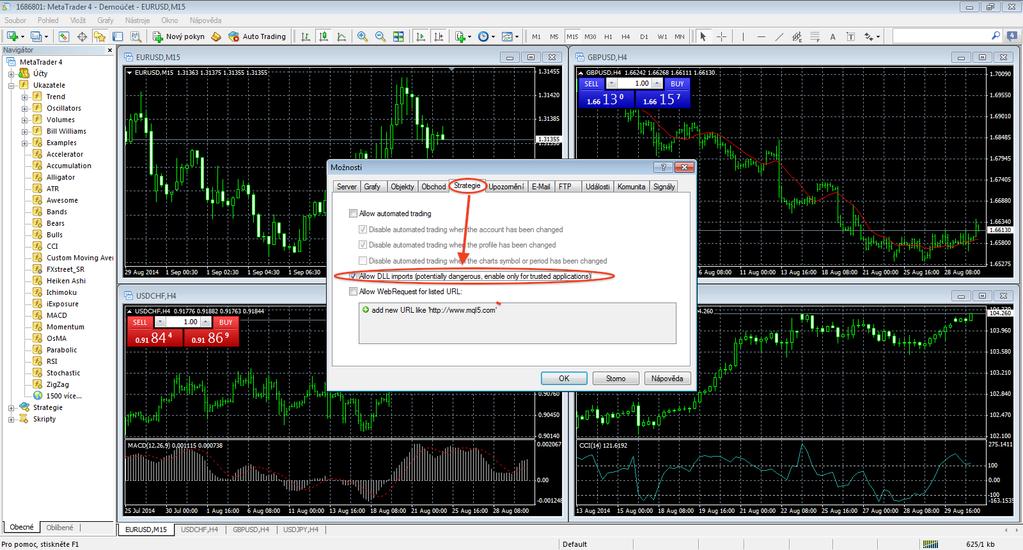Toggle Disable automated trading when charts symbol changed
The image size is (1023, 550).
click(x=363, y=260)
